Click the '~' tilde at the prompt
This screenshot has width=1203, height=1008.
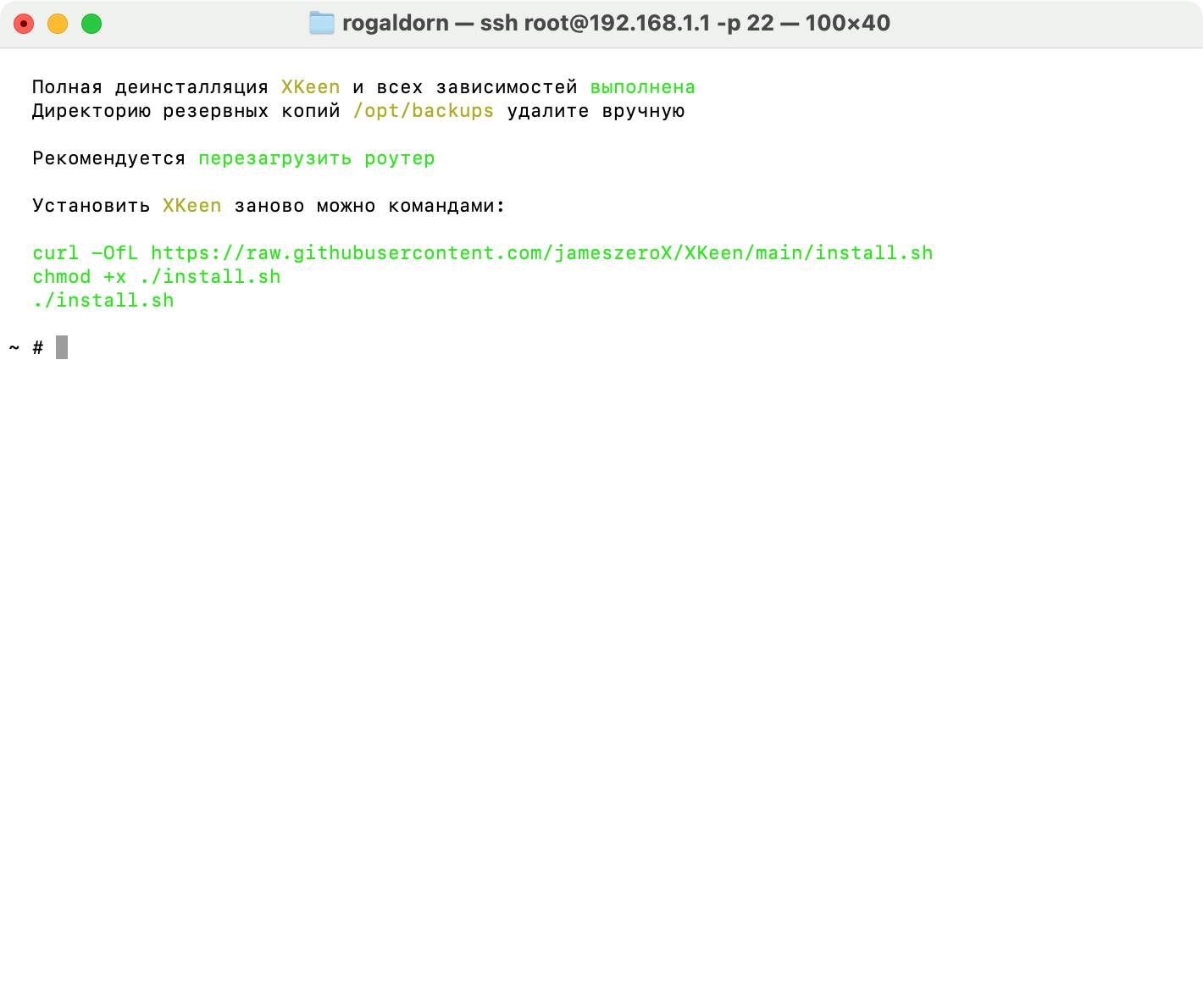coord(14,347)
